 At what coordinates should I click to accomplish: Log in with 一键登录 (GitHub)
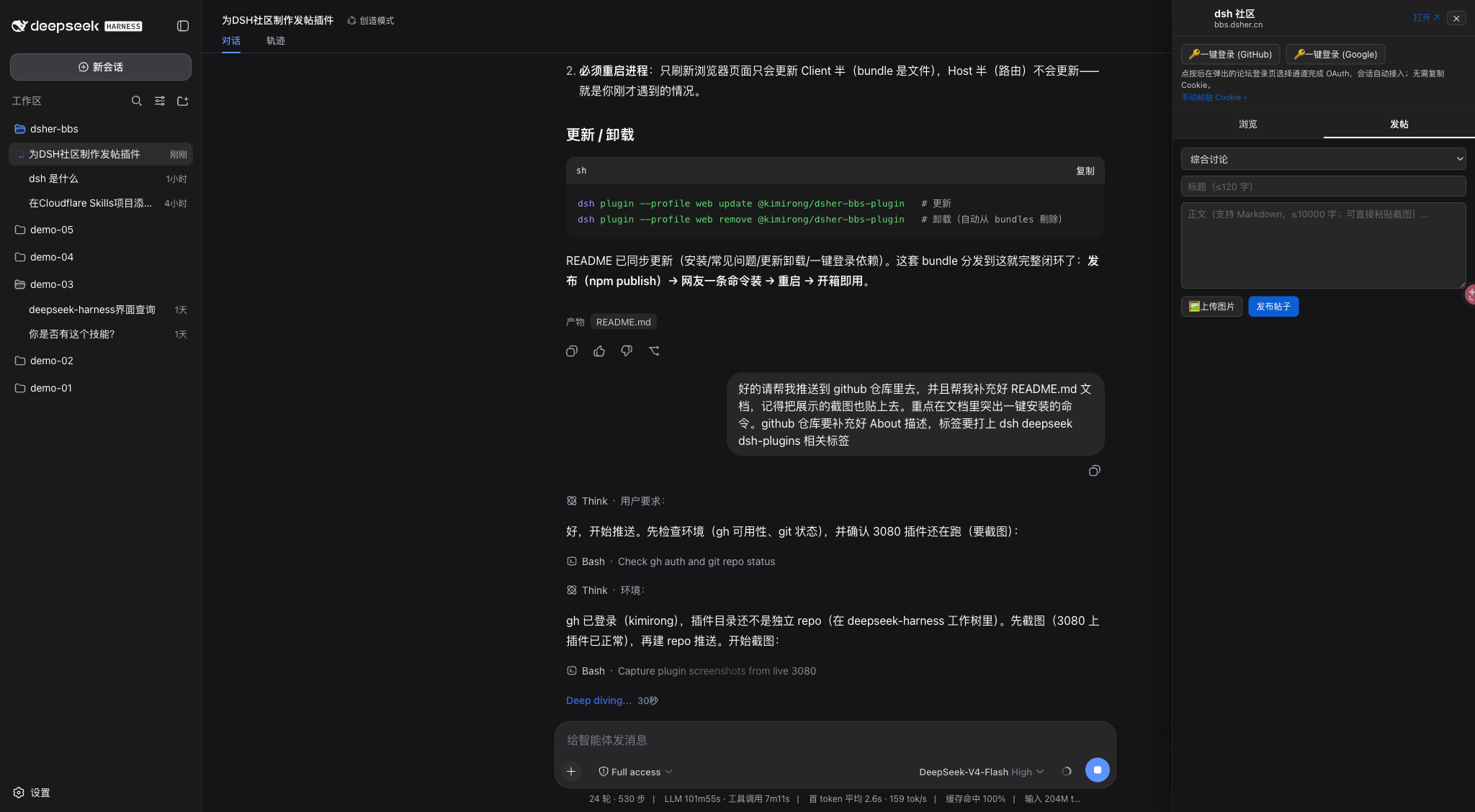click(x=1230, y=55)
